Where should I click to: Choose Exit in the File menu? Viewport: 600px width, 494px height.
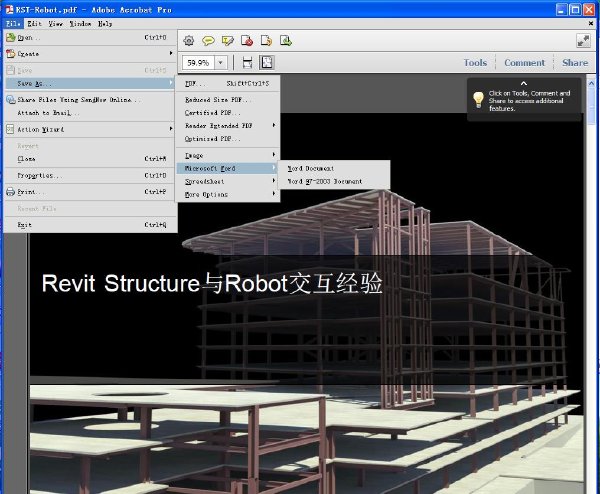point(90,225)
